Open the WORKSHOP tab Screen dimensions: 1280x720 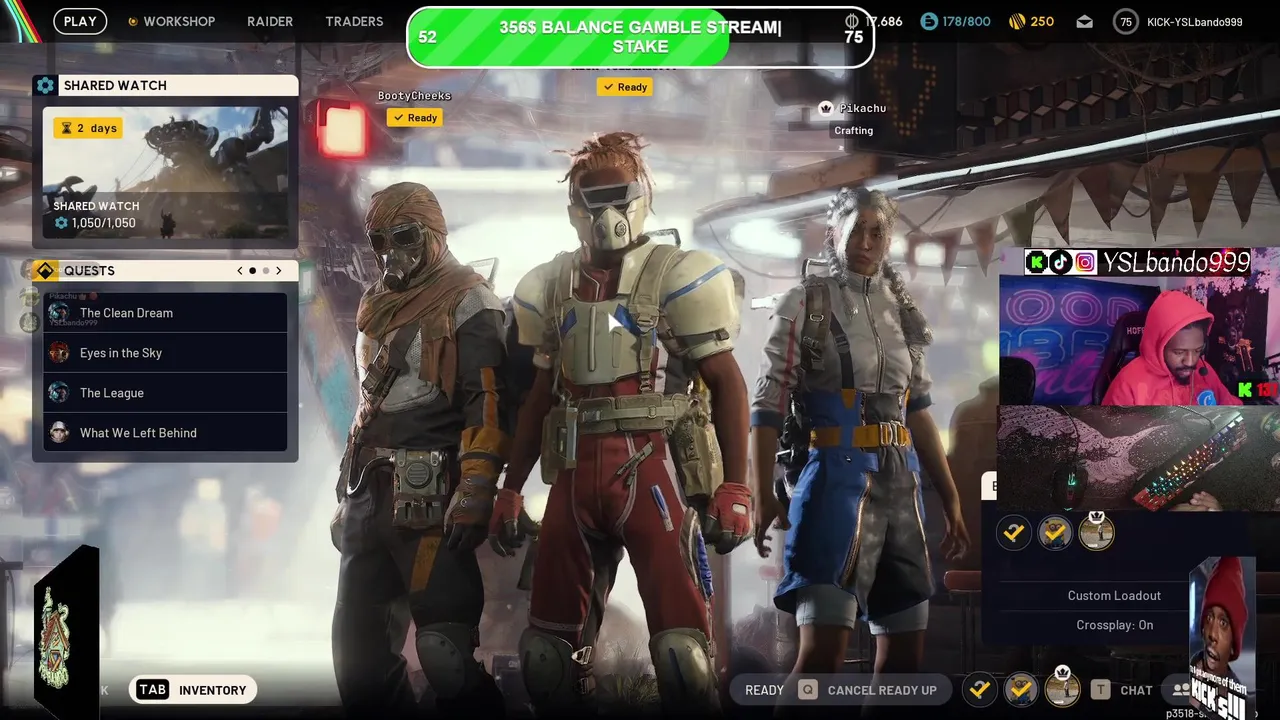tap(171, 21)
